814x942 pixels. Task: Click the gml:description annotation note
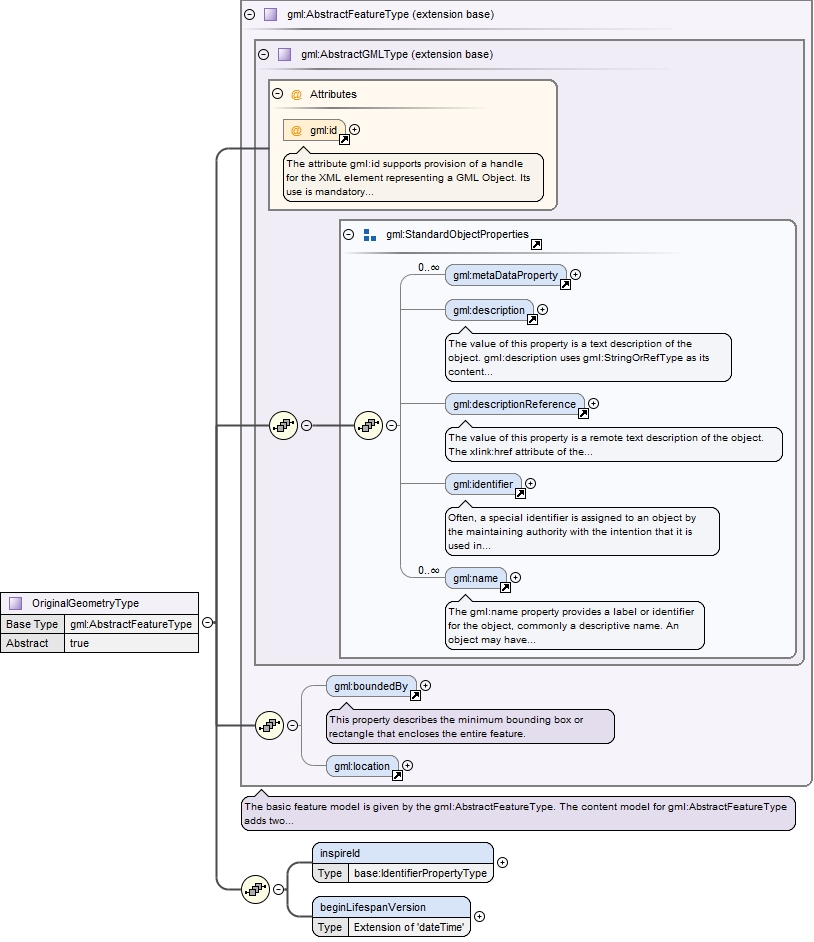click(x=588, y=357)
